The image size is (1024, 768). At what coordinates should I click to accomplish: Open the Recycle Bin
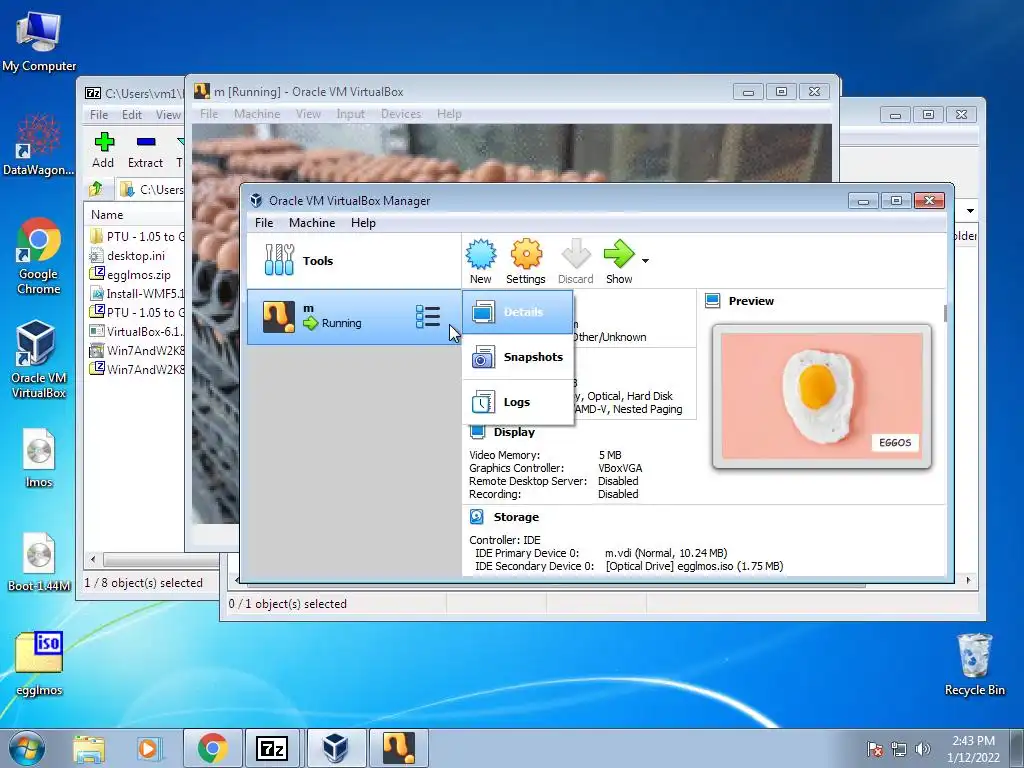974,664
